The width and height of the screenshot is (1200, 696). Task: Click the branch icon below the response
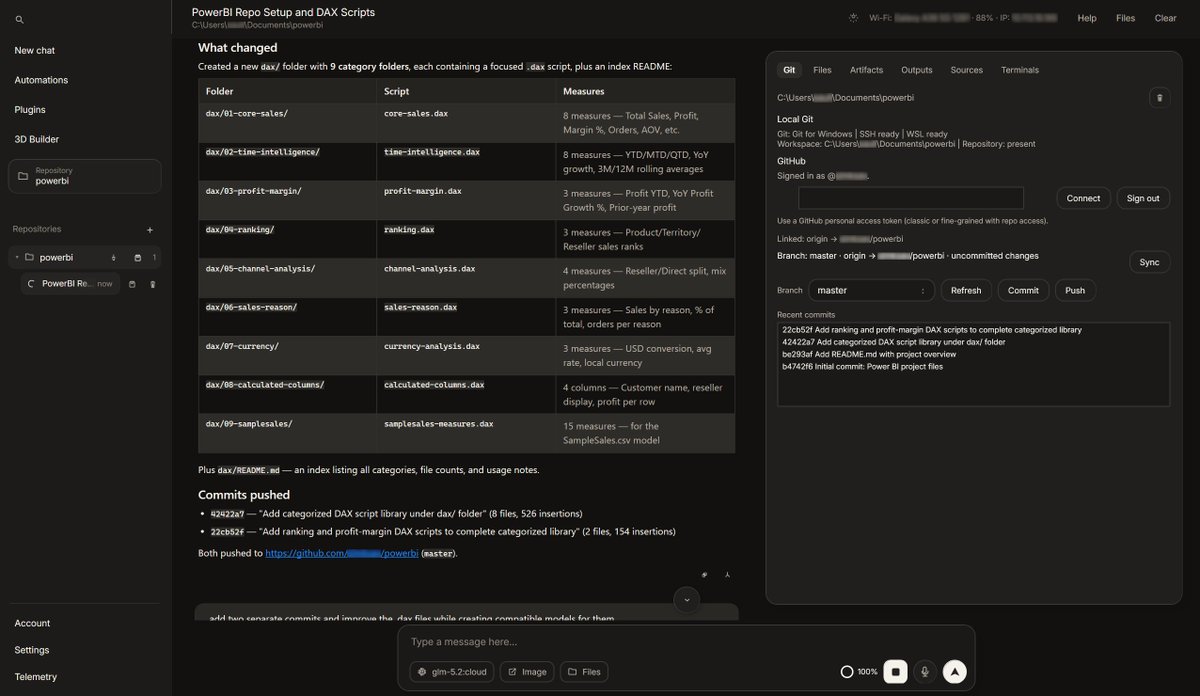pyautogui.click(x=727, y=575)
